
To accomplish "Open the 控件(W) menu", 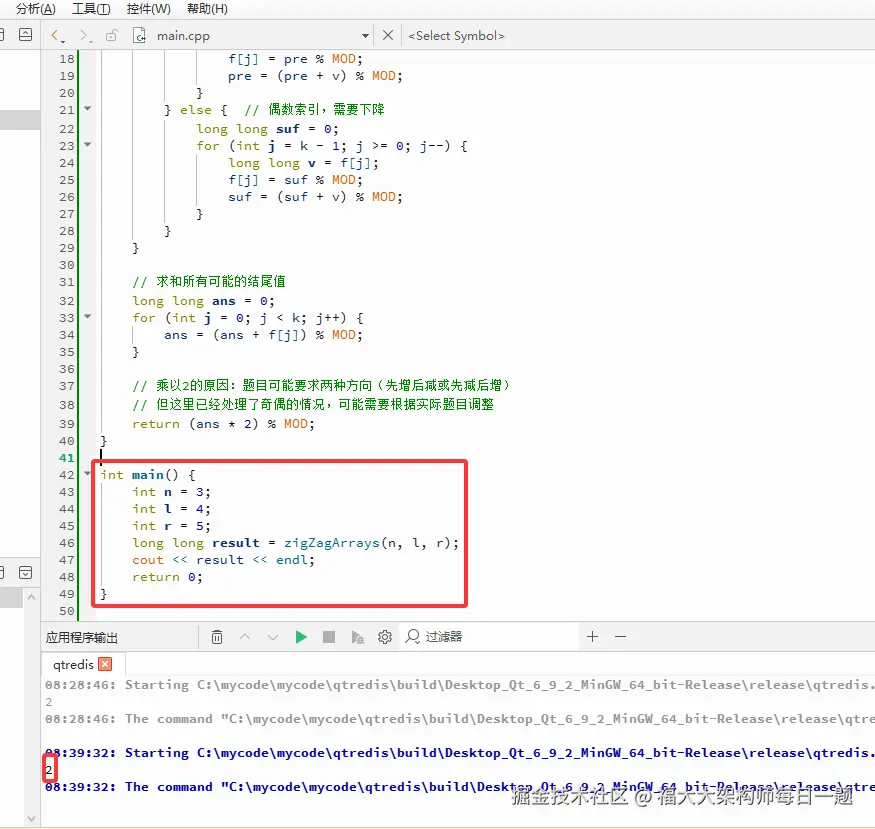I will pos(148,9).
